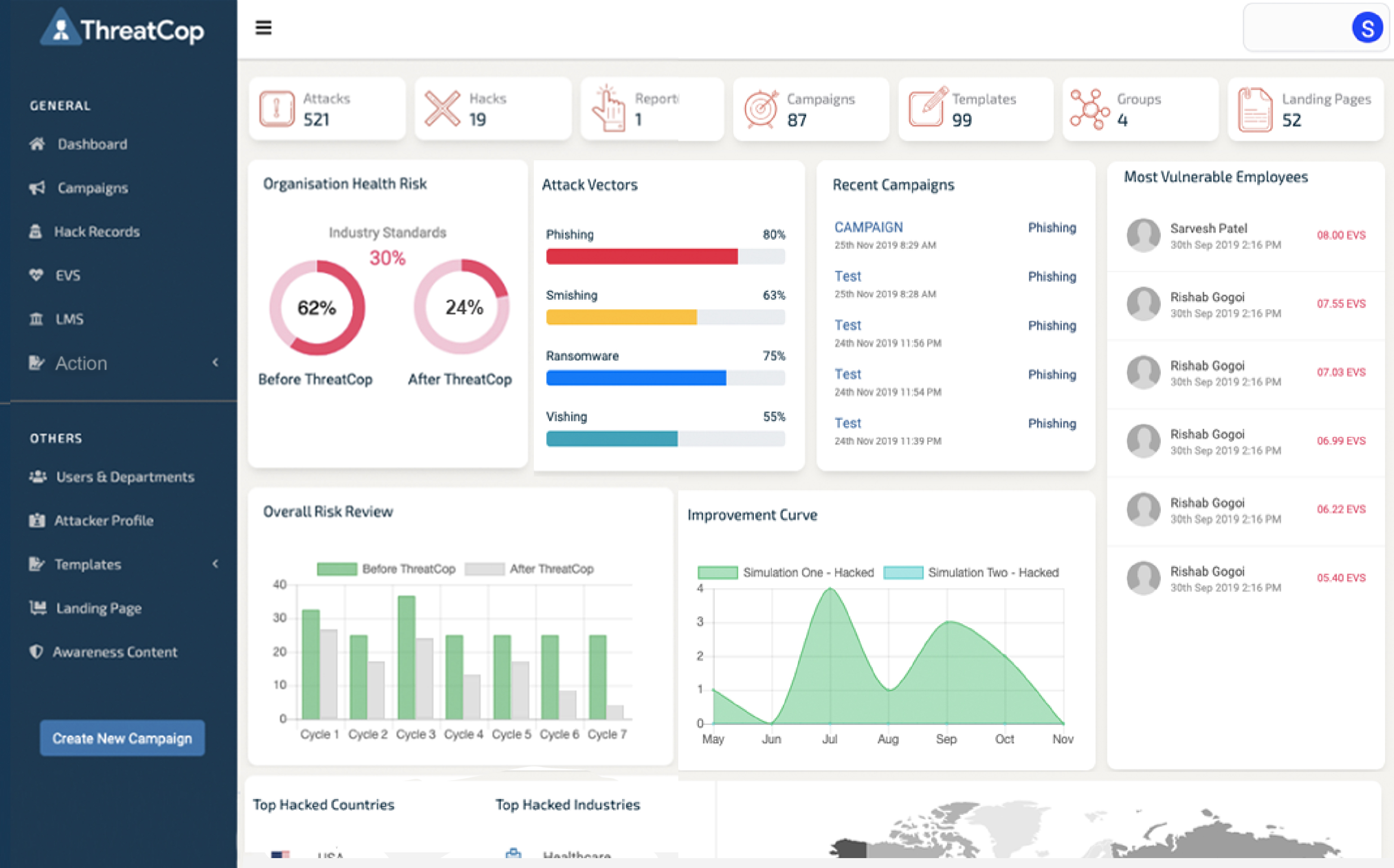Click the EVS heart icon in sidebar
This screenshot has width=1394, height=868.
(36, 275)
